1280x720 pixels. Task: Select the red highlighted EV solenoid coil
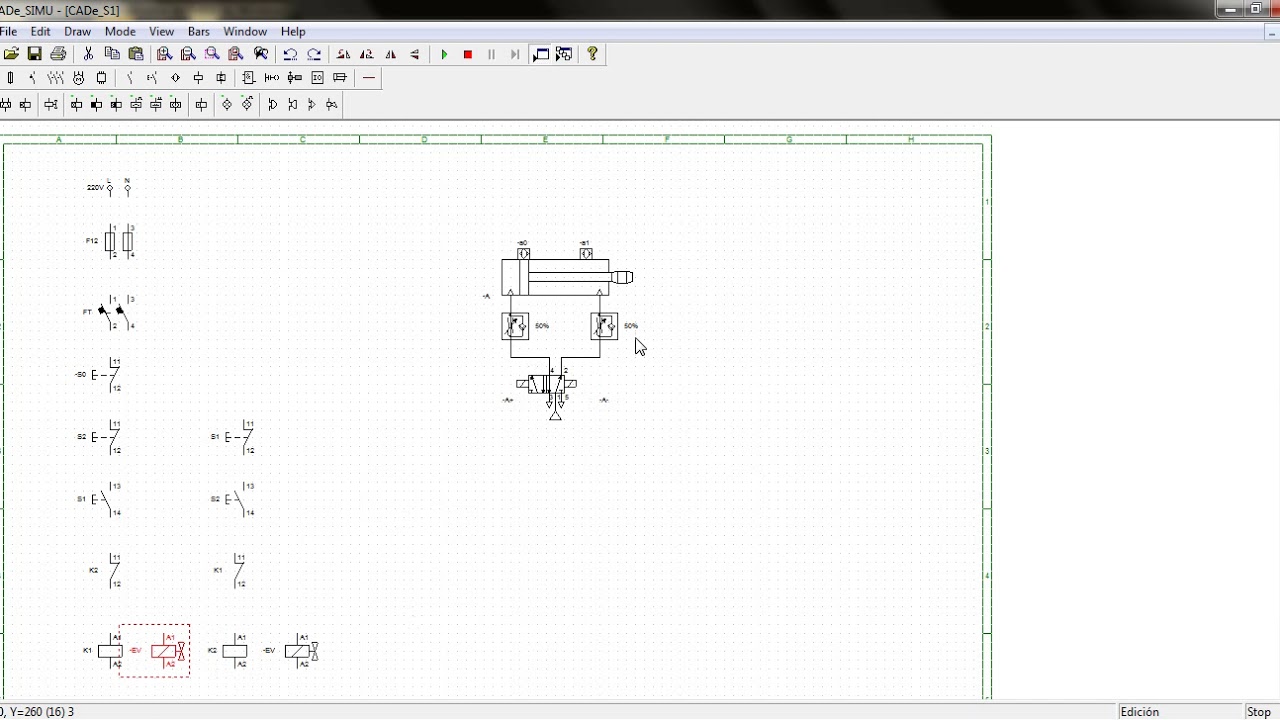[167, 651]
